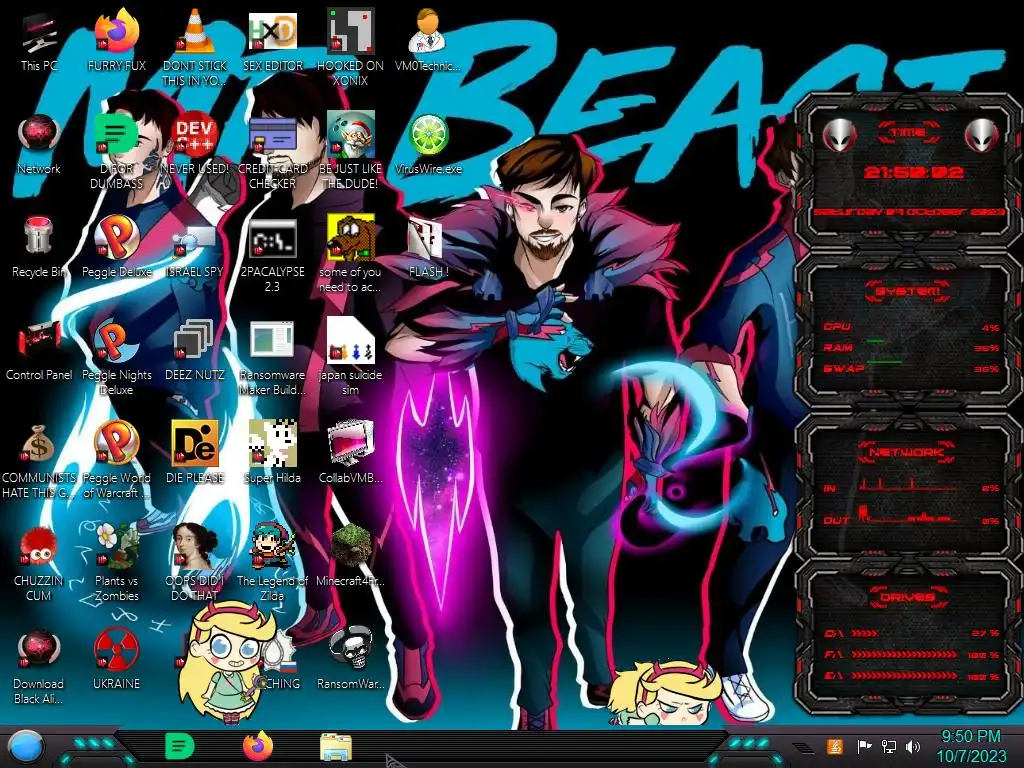Screen dimensions: 1024x768
Task: Open the DIE PLEASE De icon
Action: (194, 454)
